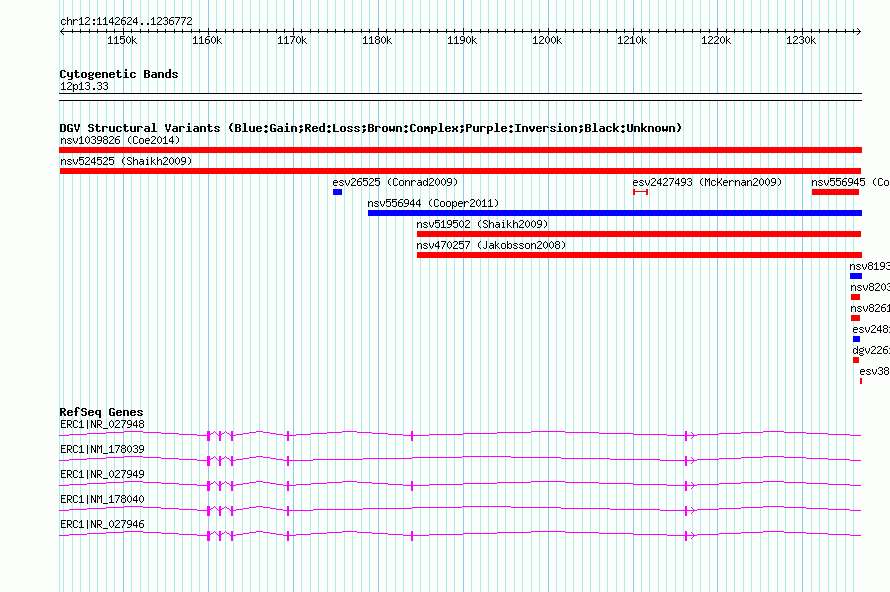Click the right arrow of the ruler
This screenshot has height=592, width=890.
pyautogui.click(x=859, y=32)
